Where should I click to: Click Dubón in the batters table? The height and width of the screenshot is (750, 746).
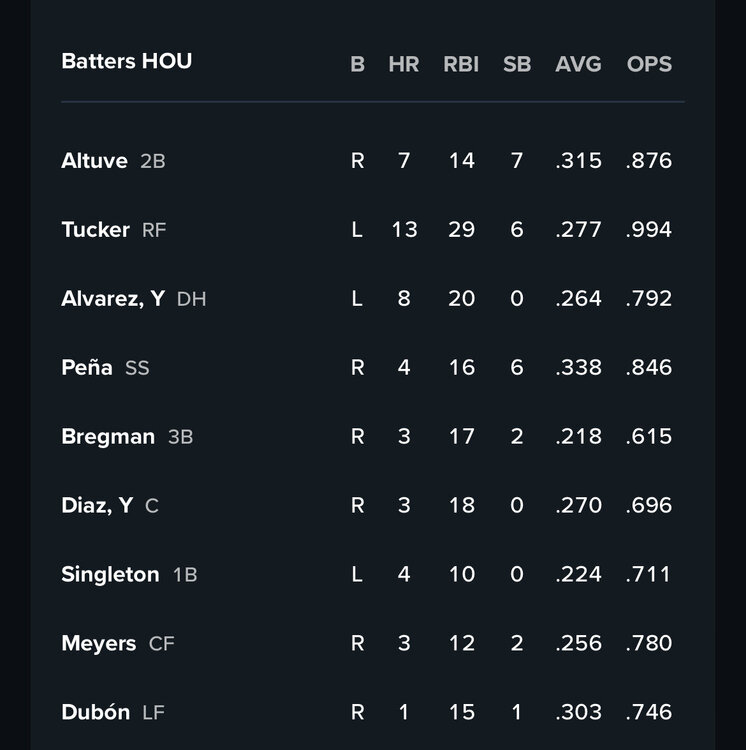click(95, 713)
